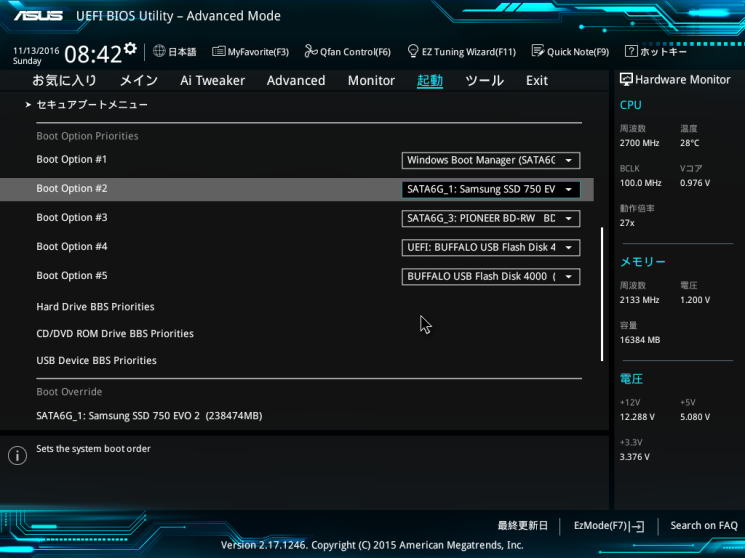Open Boot Option #4 UEFI BUFFALO dropdown
The image size is (745, 558).
[490, 247]
